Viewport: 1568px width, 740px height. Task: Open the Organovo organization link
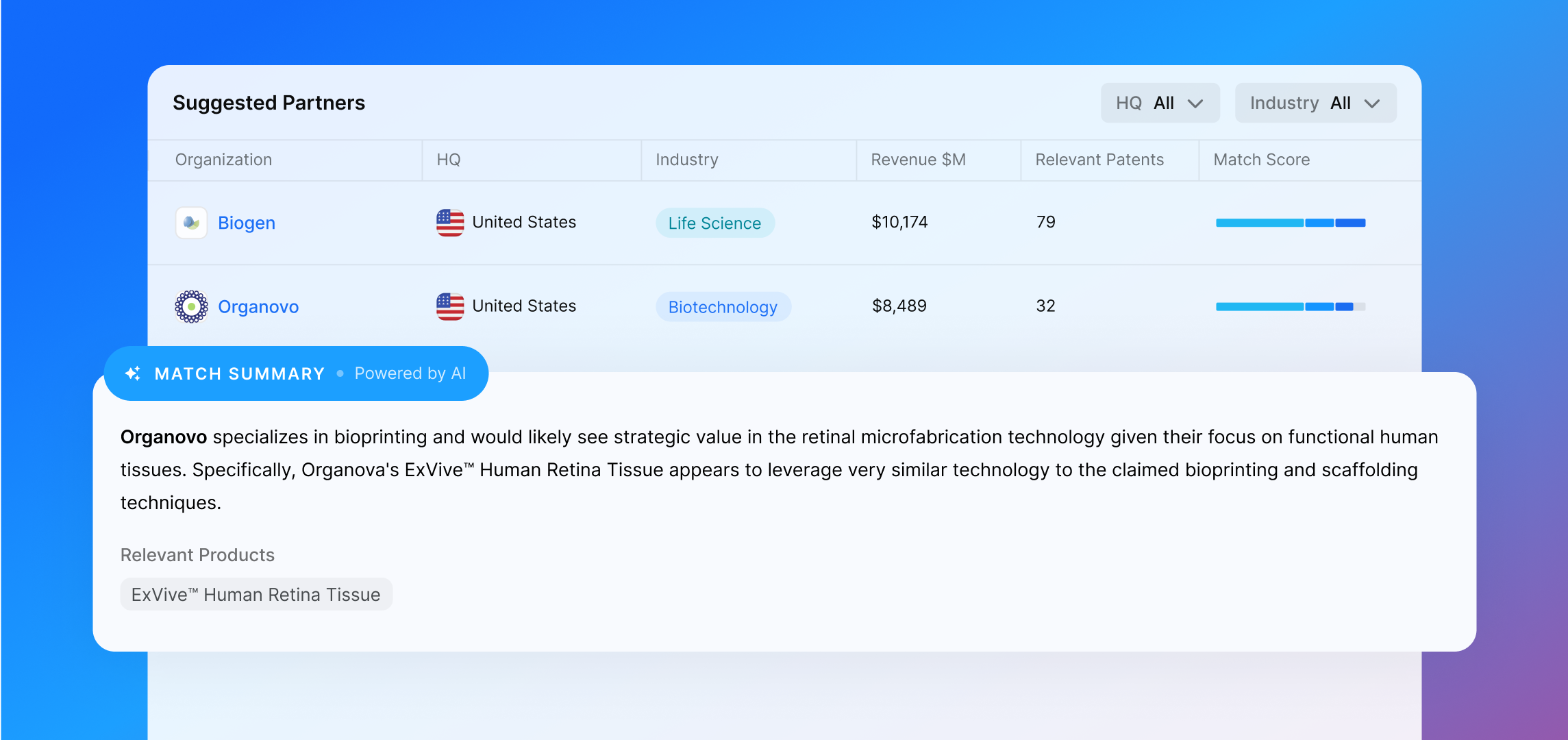click(258, 306)
